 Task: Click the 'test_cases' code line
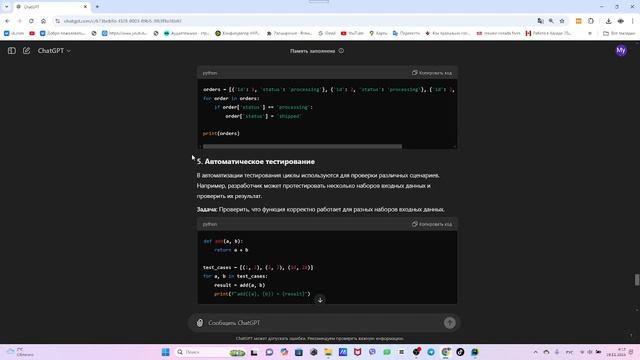tap(258, 267)
